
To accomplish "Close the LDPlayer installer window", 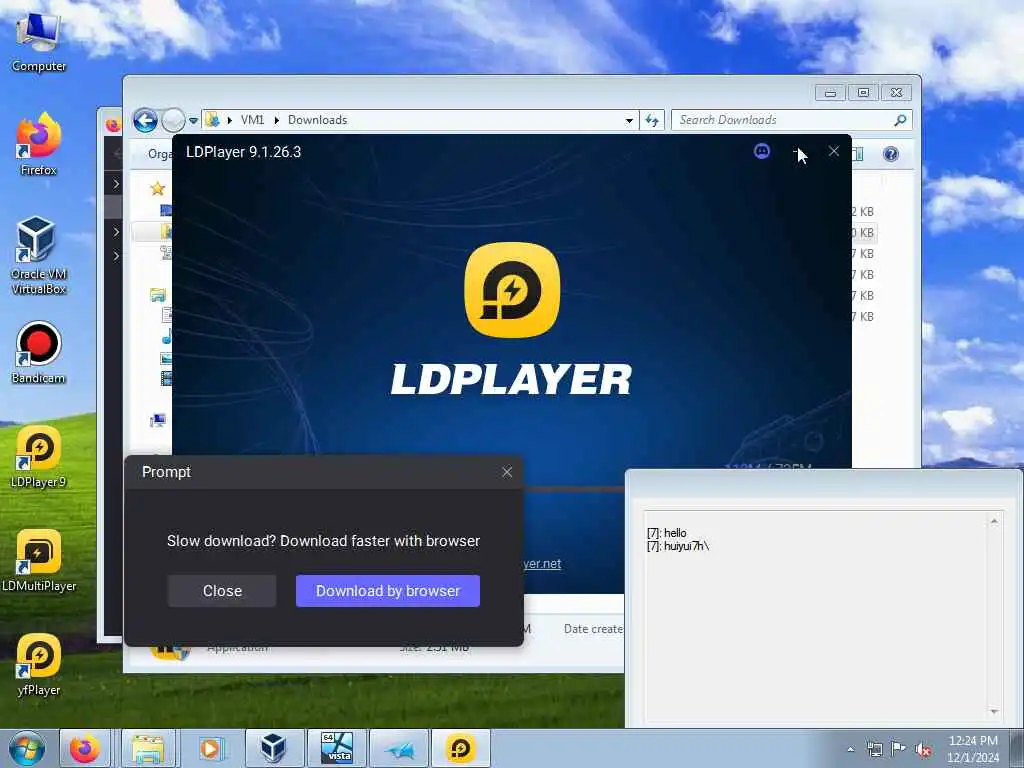I will (834, 152).
